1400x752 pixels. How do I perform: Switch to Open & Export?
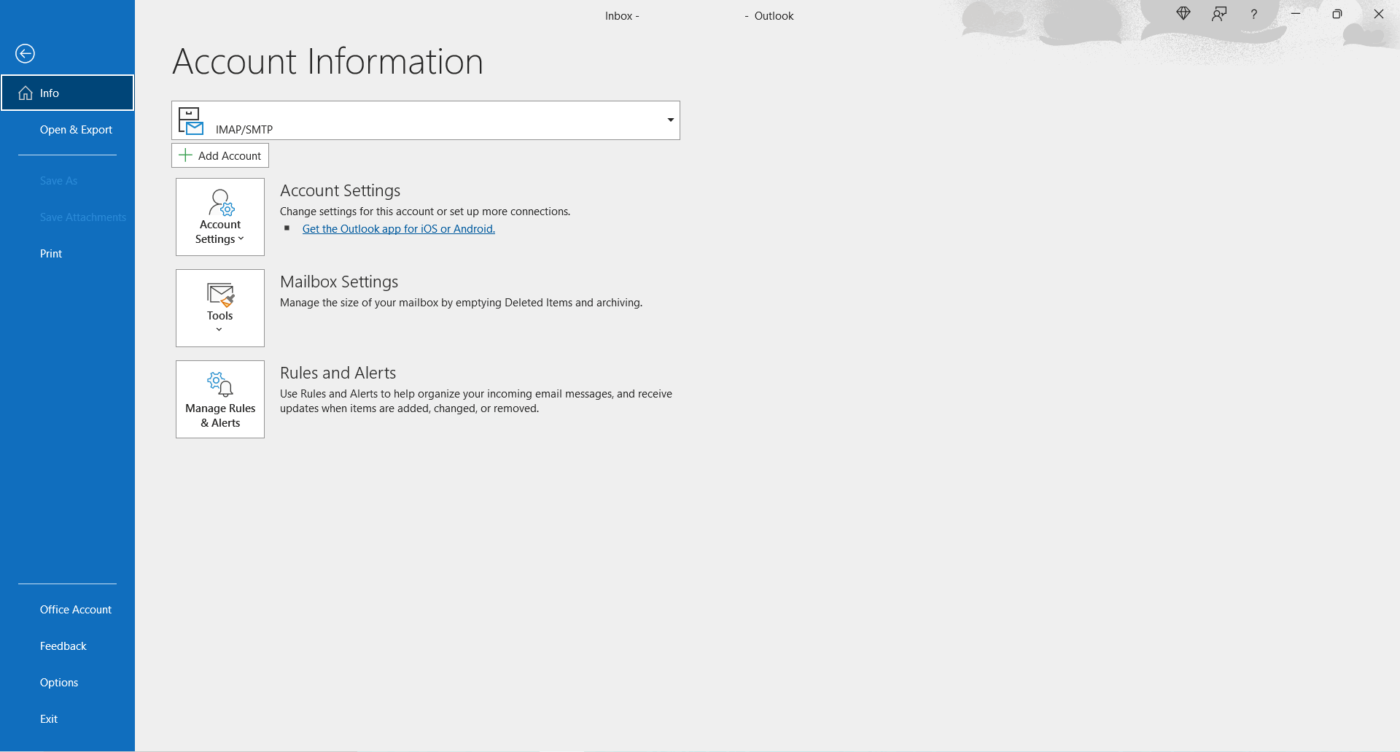(x=75, y=129)
